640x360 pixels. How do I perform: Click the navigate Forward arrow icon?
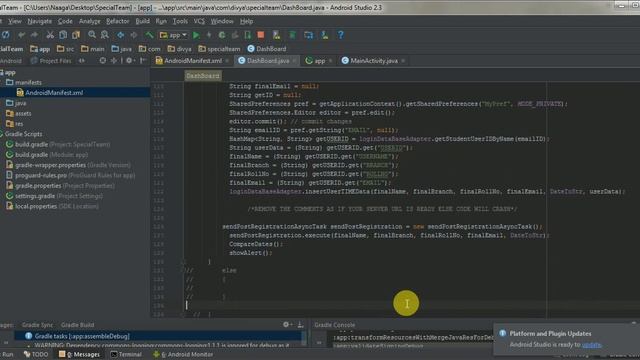click(x=134, y=35)
